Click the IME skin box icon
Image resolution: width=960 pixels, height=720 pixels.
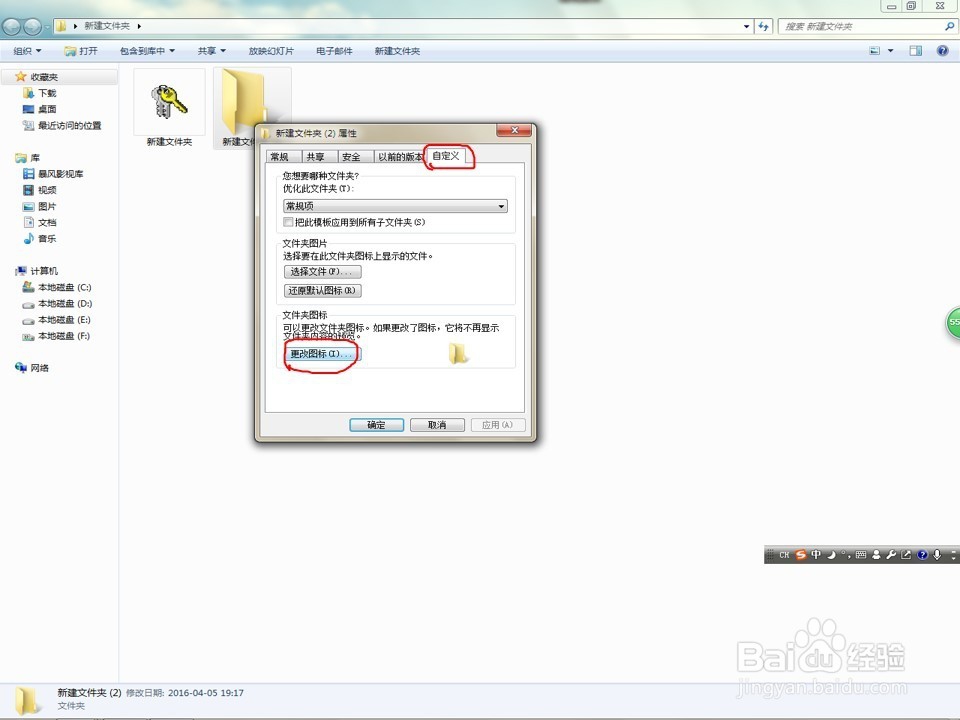click(906, 555)
